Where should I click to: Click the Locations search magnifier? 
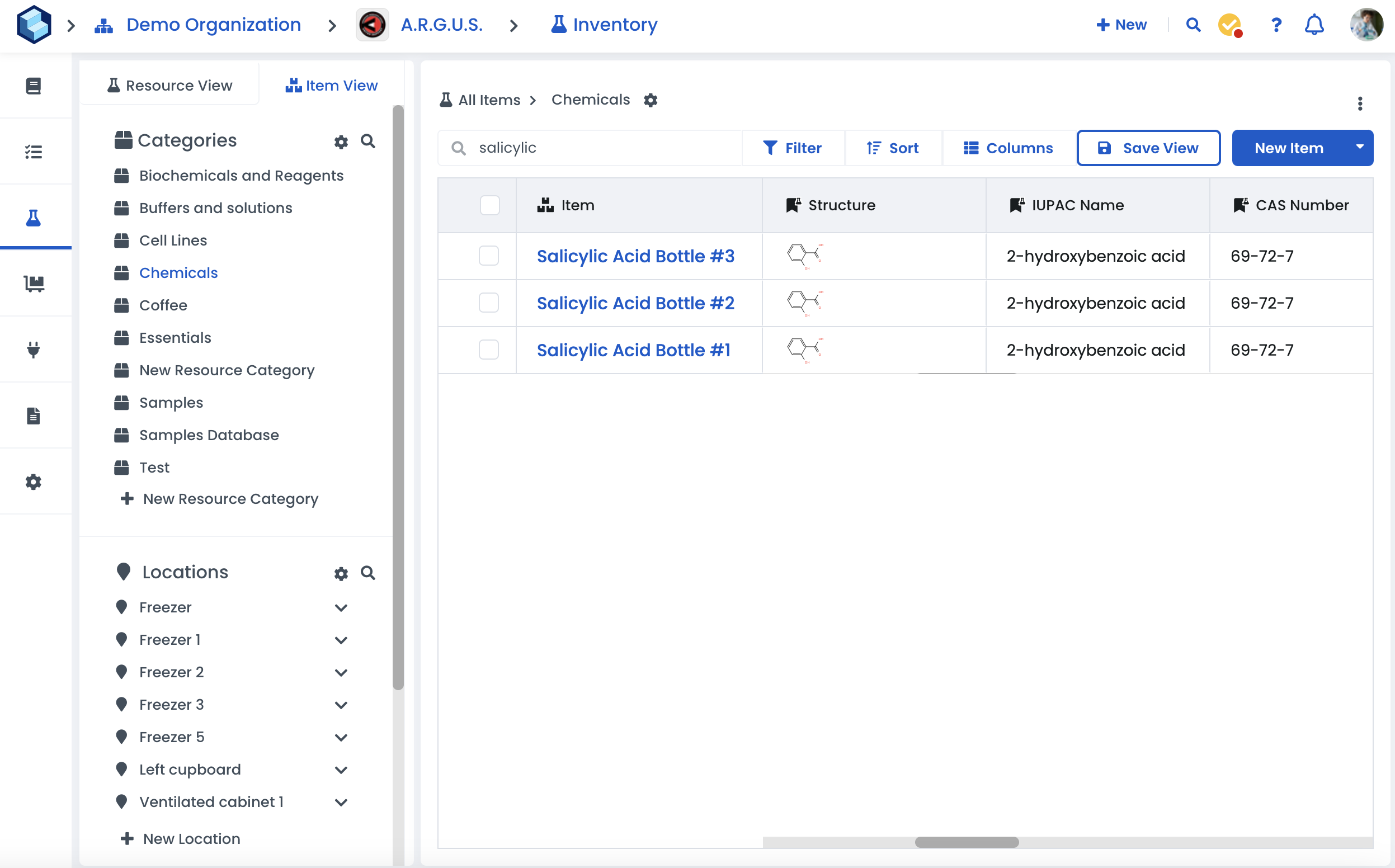(368, 573)
